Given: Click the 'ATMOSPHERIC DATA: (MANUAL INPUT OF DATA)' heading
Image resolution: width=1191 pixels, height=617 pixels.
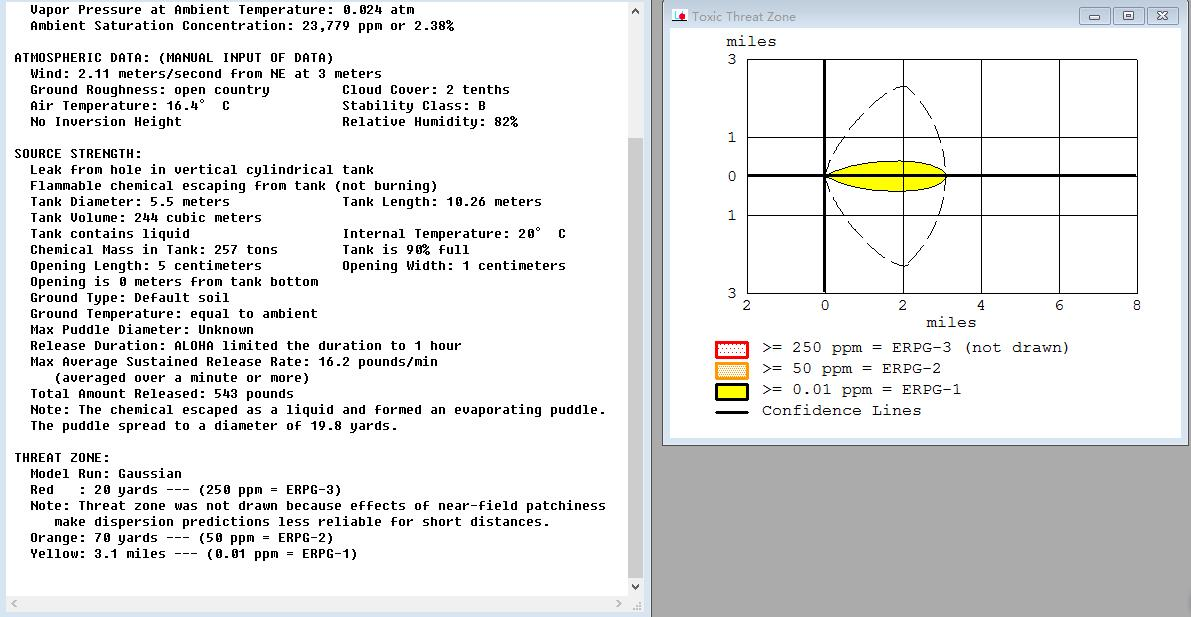Looking at the screenshot, I should tap(174, 58).
